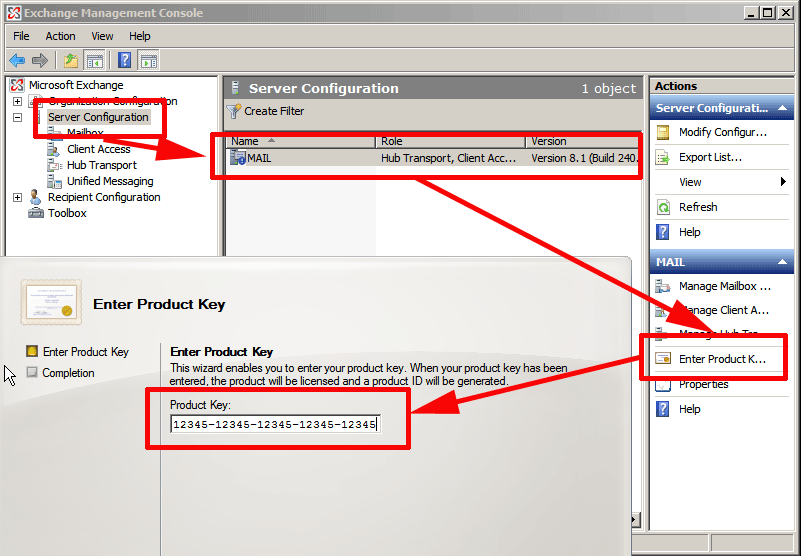Image resolution: width=801 pixels, height=556 pixels.
Task: Click Completion wizard step
Action: (x=68, y=373)
